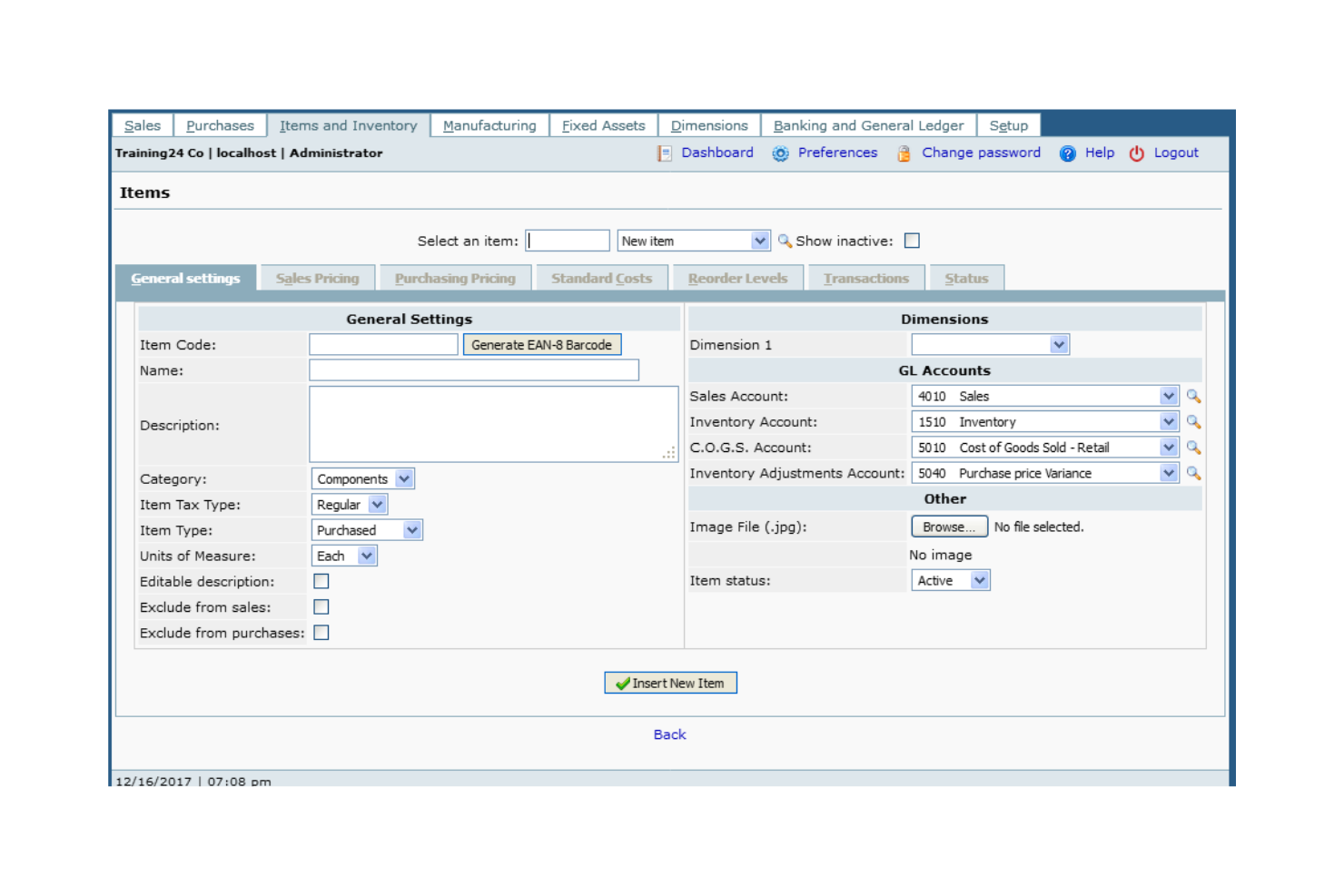Open the Dashboard link
The width and height of the screenshot is (1344, 896).
(717, 153)
